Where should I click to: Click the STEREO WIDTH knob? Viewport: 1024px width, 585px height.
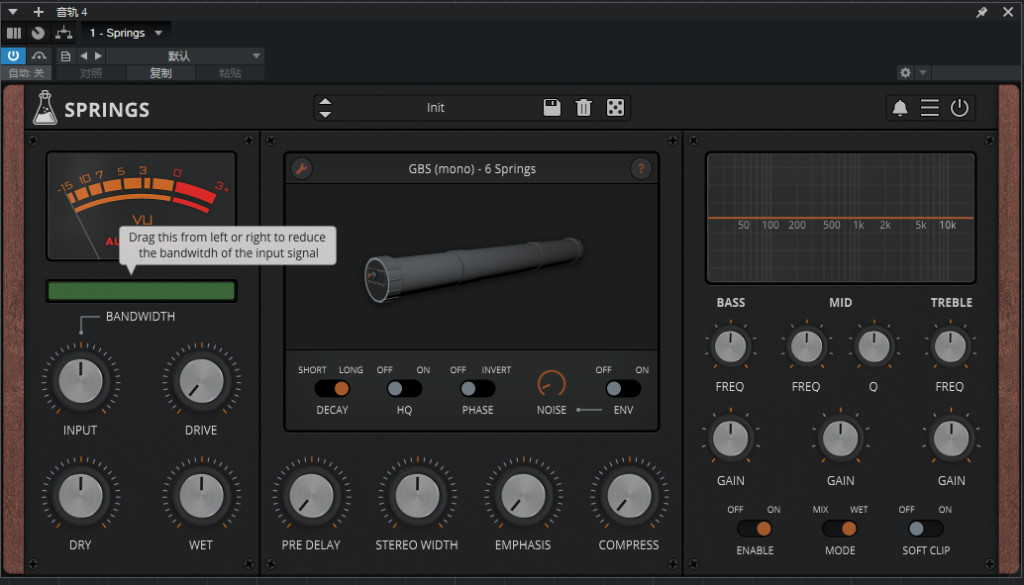click(417, 496)
